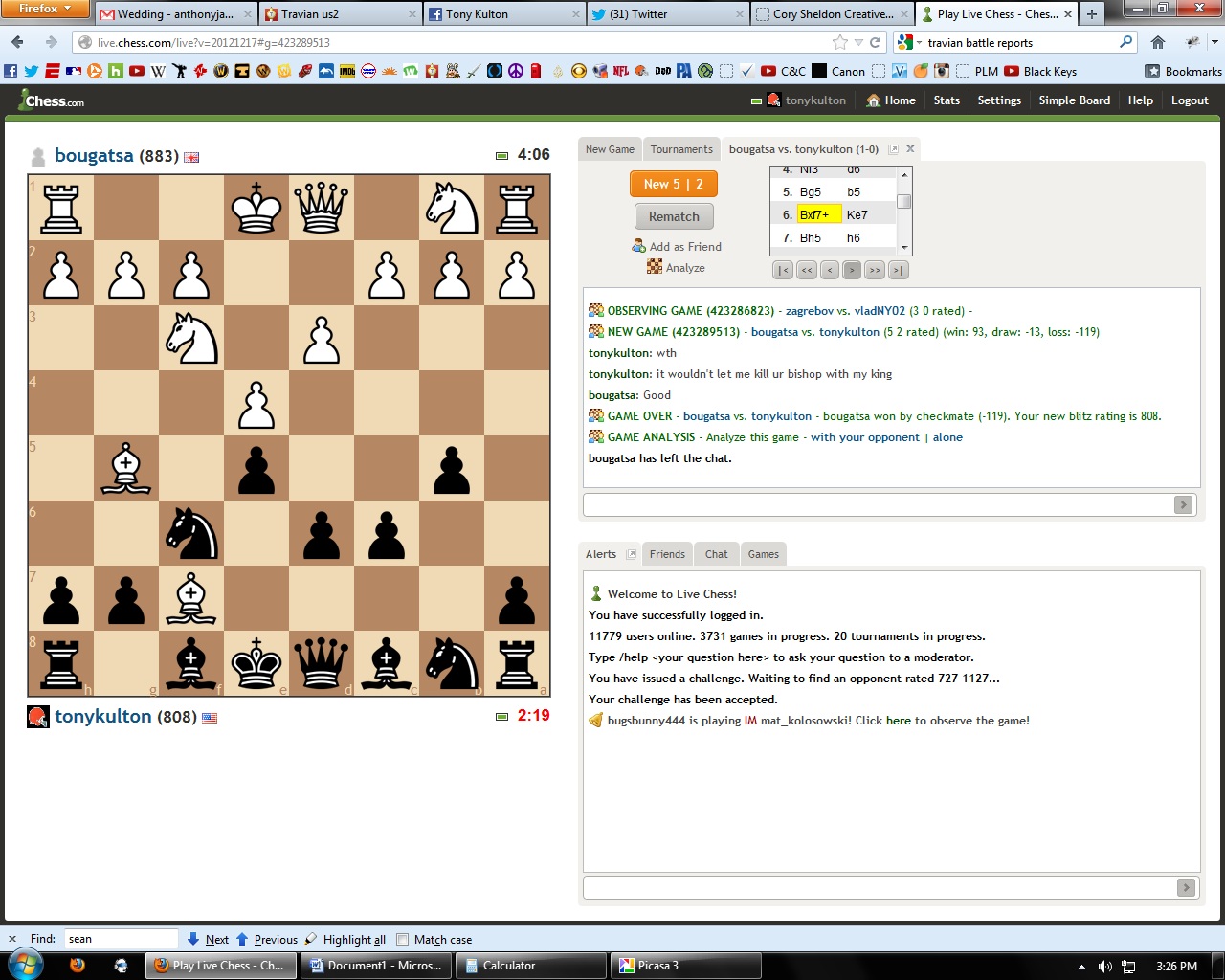This screenshot has height=980, width=1225.
Task: Reload page using the refresh icon
Action: pos(875,42)
